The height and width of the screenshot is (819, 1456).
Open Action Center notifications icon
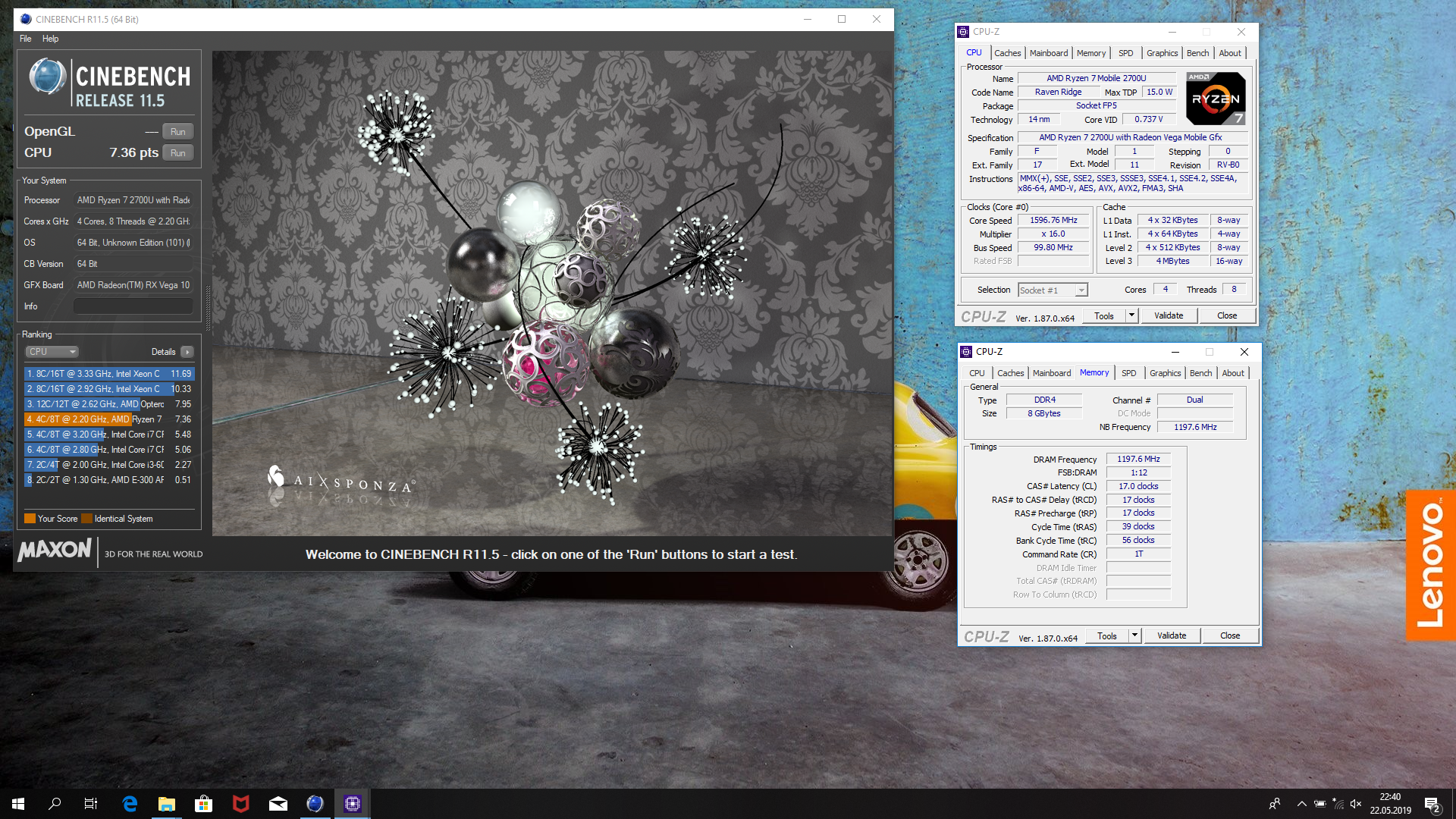(1432, 804)
